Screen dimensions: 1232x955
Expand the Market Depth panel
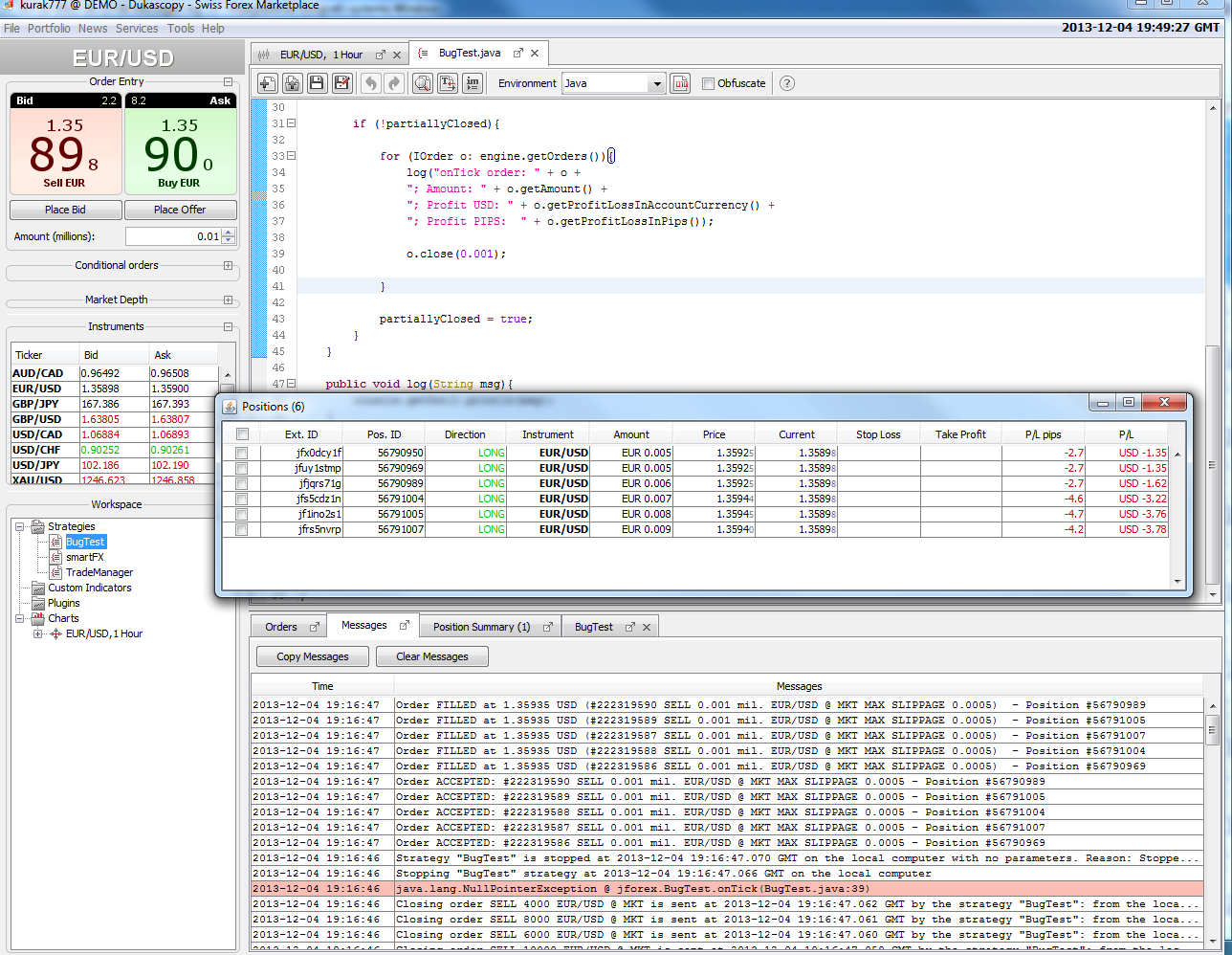[x=228, y=300]
